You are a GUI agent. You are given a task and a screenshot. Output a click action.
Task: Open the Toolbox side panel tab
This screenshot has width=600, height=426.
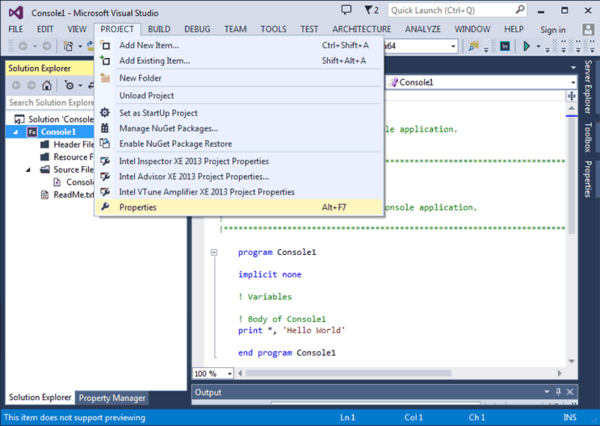(589, 136)
